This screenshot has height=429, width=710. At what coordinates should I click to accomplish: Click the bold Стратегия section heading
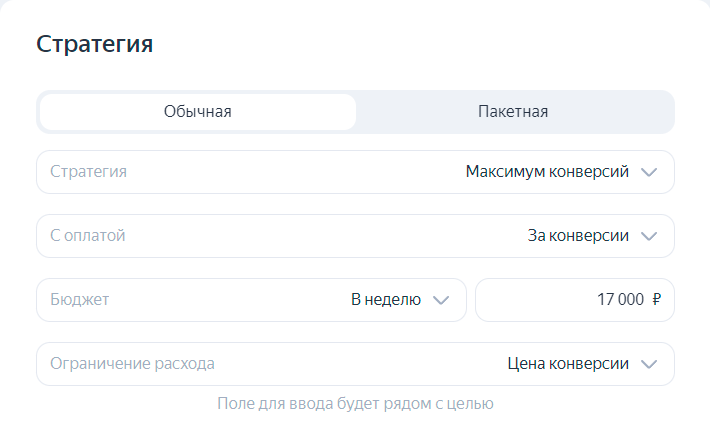click(94, 44)
